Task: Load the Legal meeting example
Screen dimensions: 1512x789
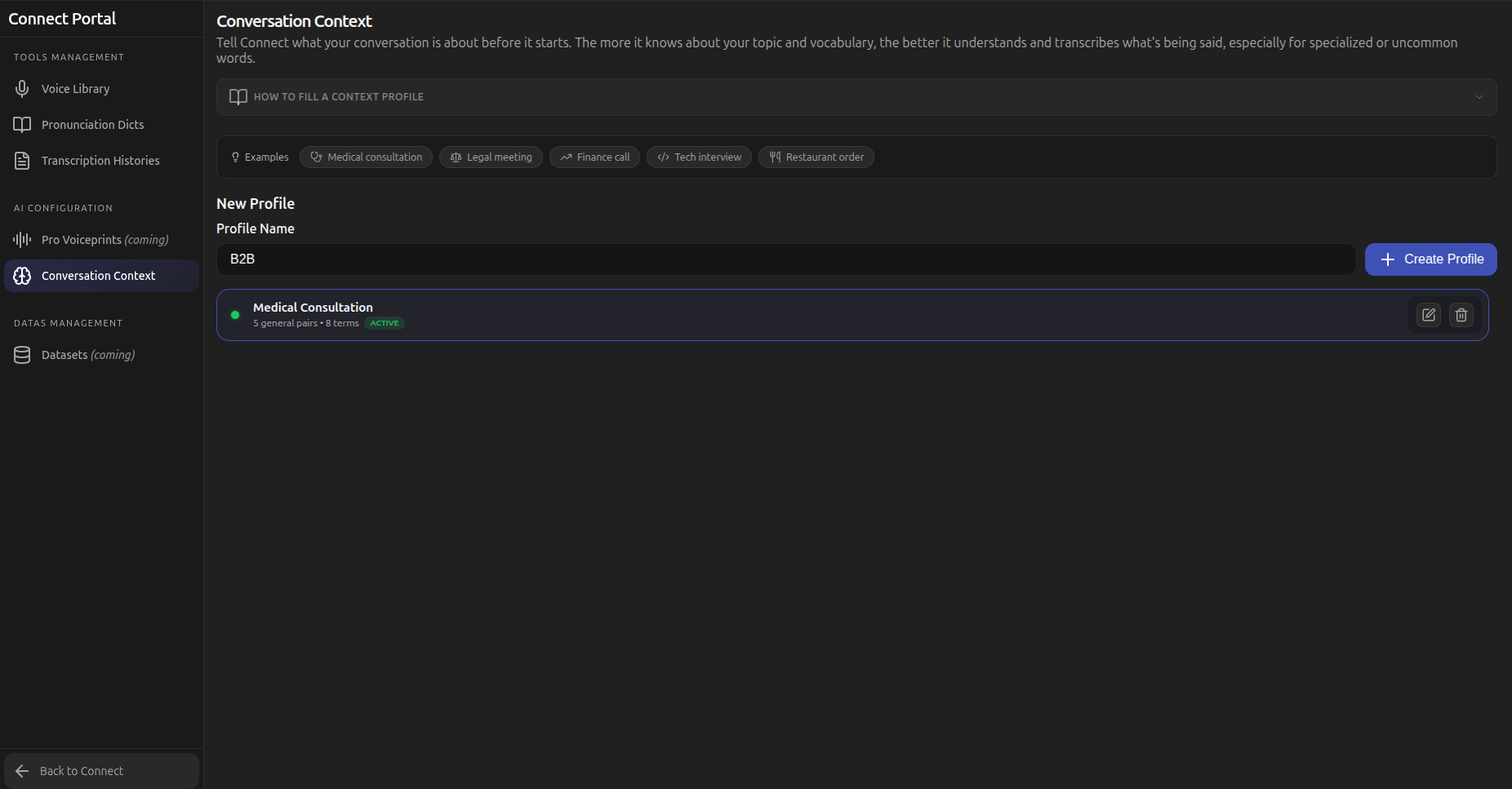Action: point(491,157)
